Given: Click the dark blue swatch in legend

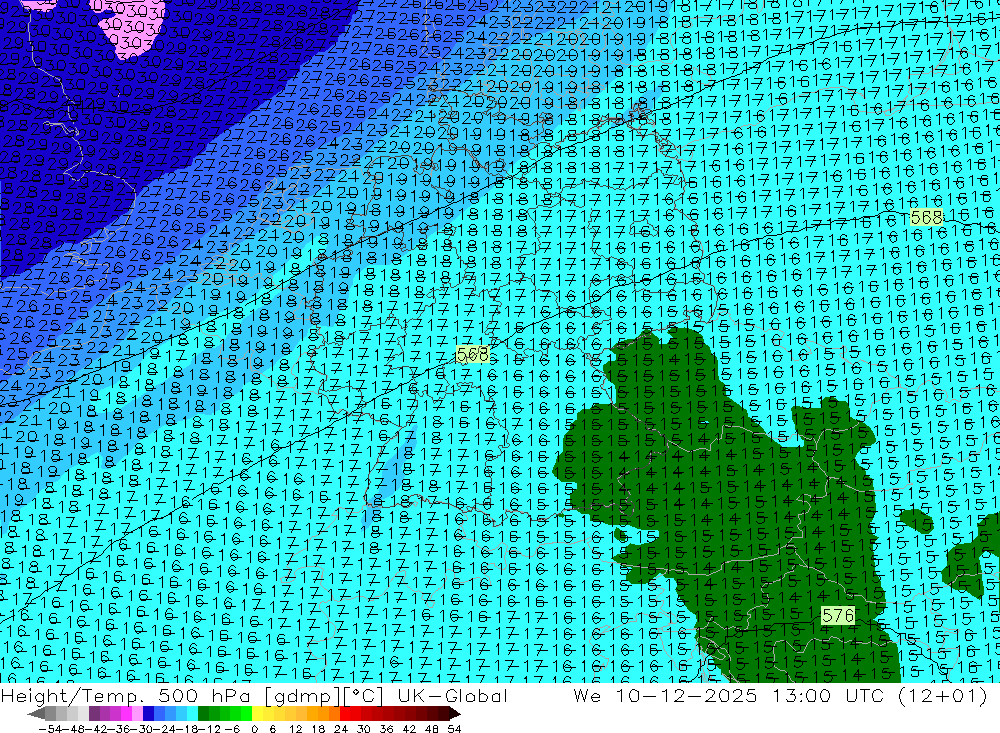Looking at the screenshot, I should click(148, 714).
